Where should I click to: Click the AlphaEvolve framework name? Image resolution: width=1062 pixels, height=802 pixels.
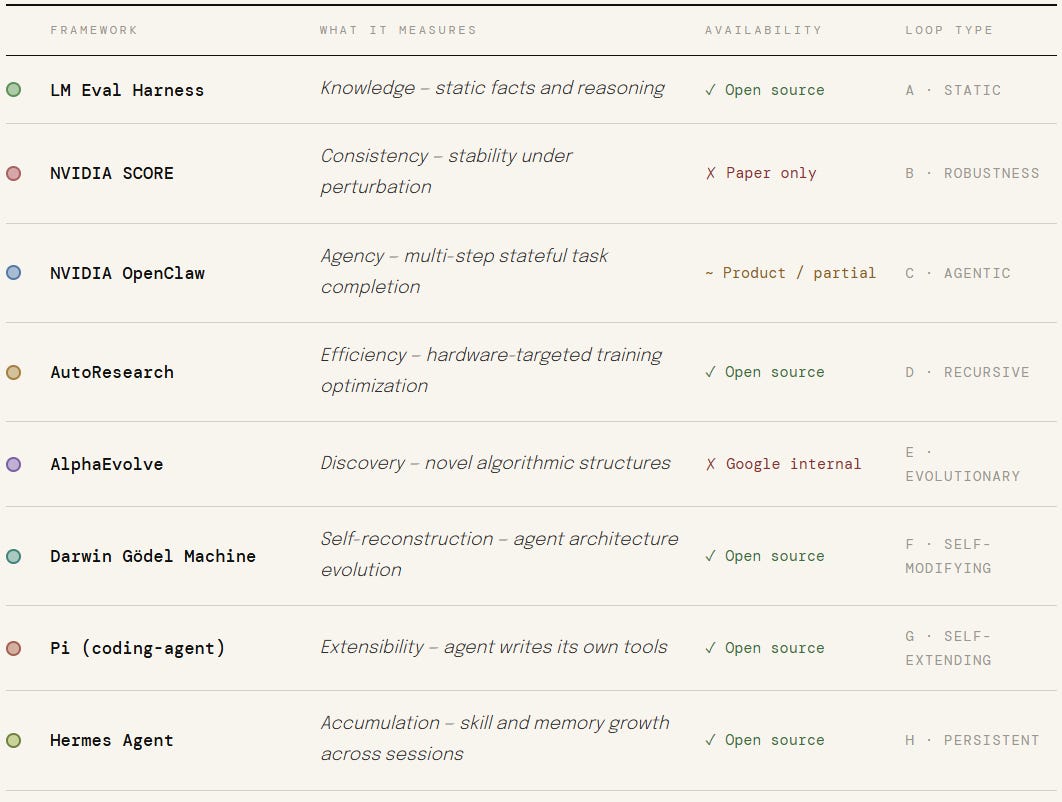click(x=106, y=464)
